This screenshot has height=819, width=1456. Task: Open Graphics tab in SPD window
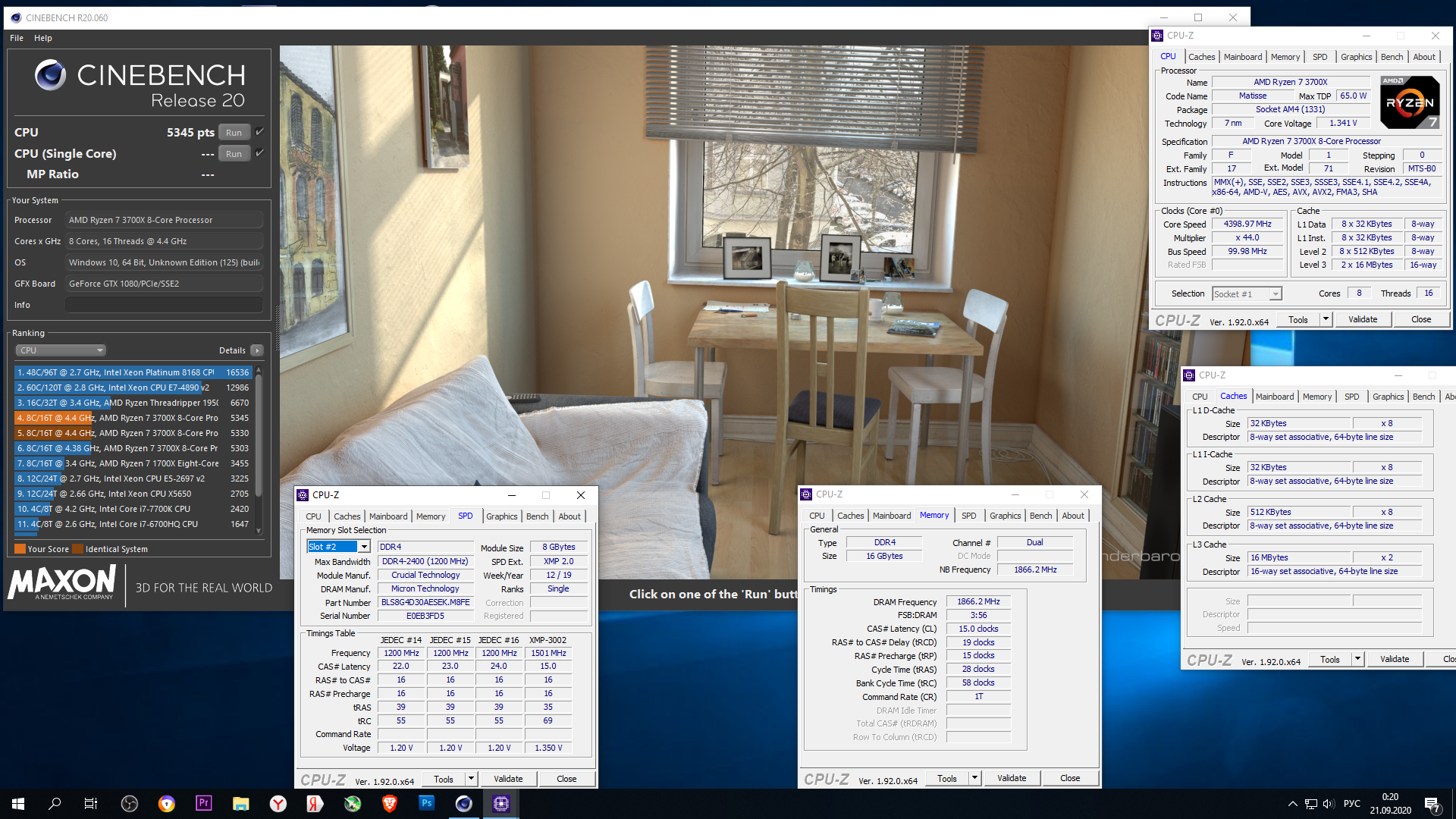click(x=502, y=516)
